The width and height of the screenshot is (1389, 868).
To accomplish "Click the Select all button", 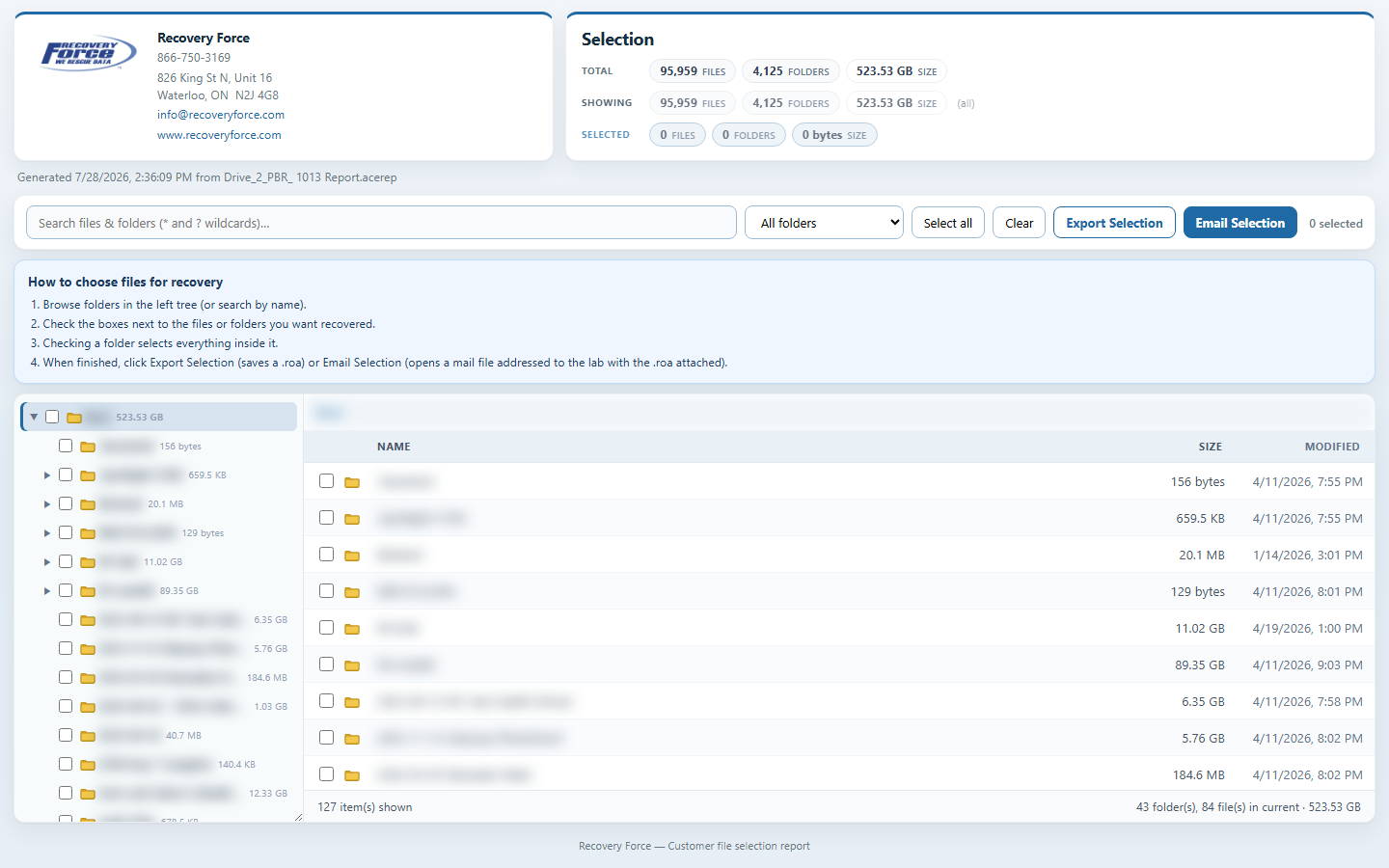I will point(948,223).
